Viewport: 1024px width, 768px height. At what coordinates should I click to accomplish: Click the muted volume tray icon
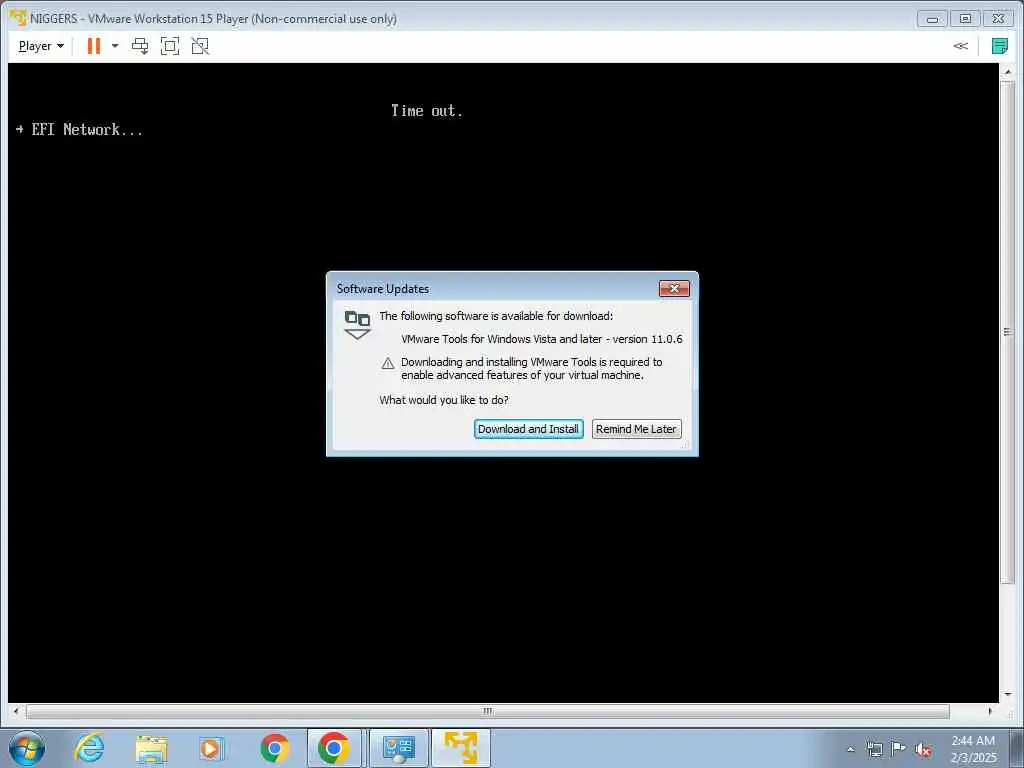point(923,750)
